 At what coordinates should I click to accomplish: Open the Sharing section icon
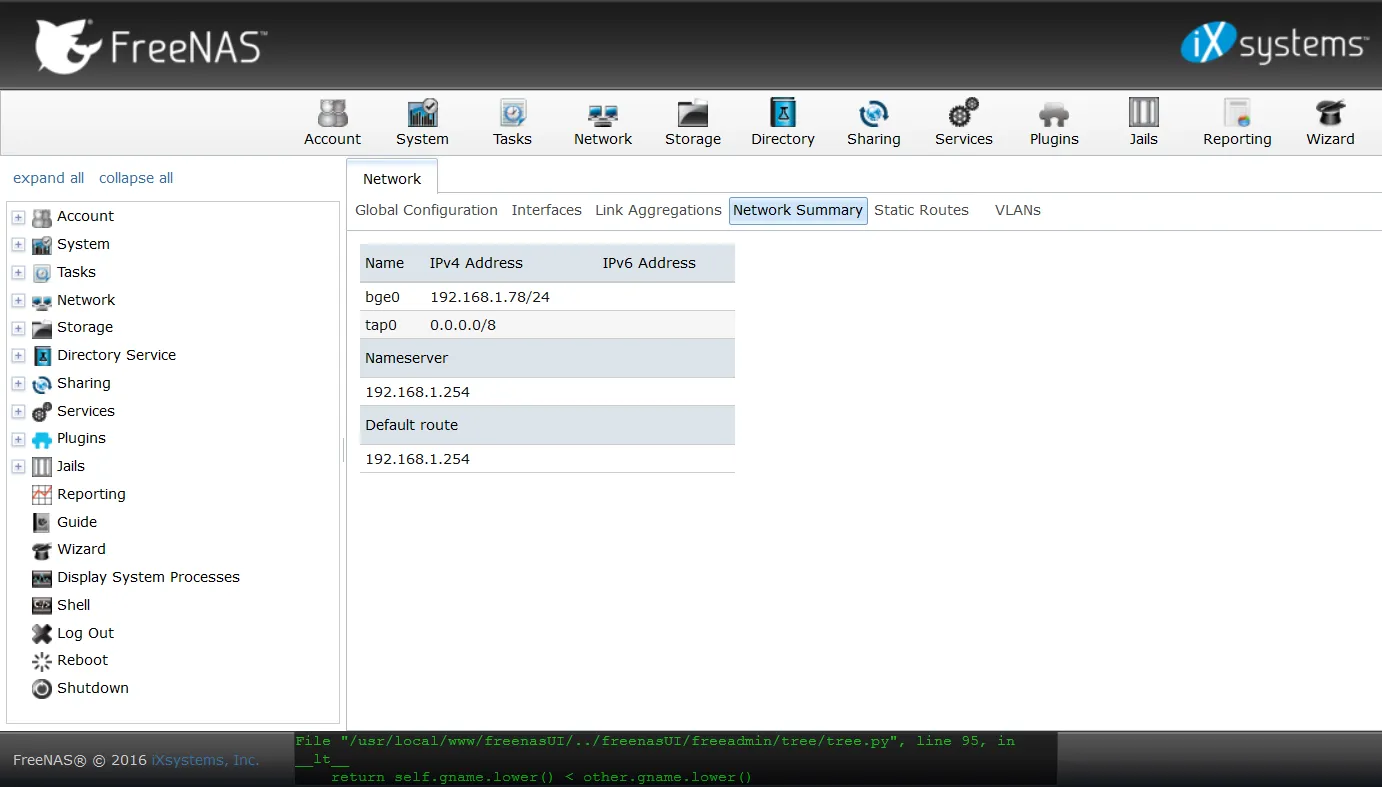pos(873,120)
